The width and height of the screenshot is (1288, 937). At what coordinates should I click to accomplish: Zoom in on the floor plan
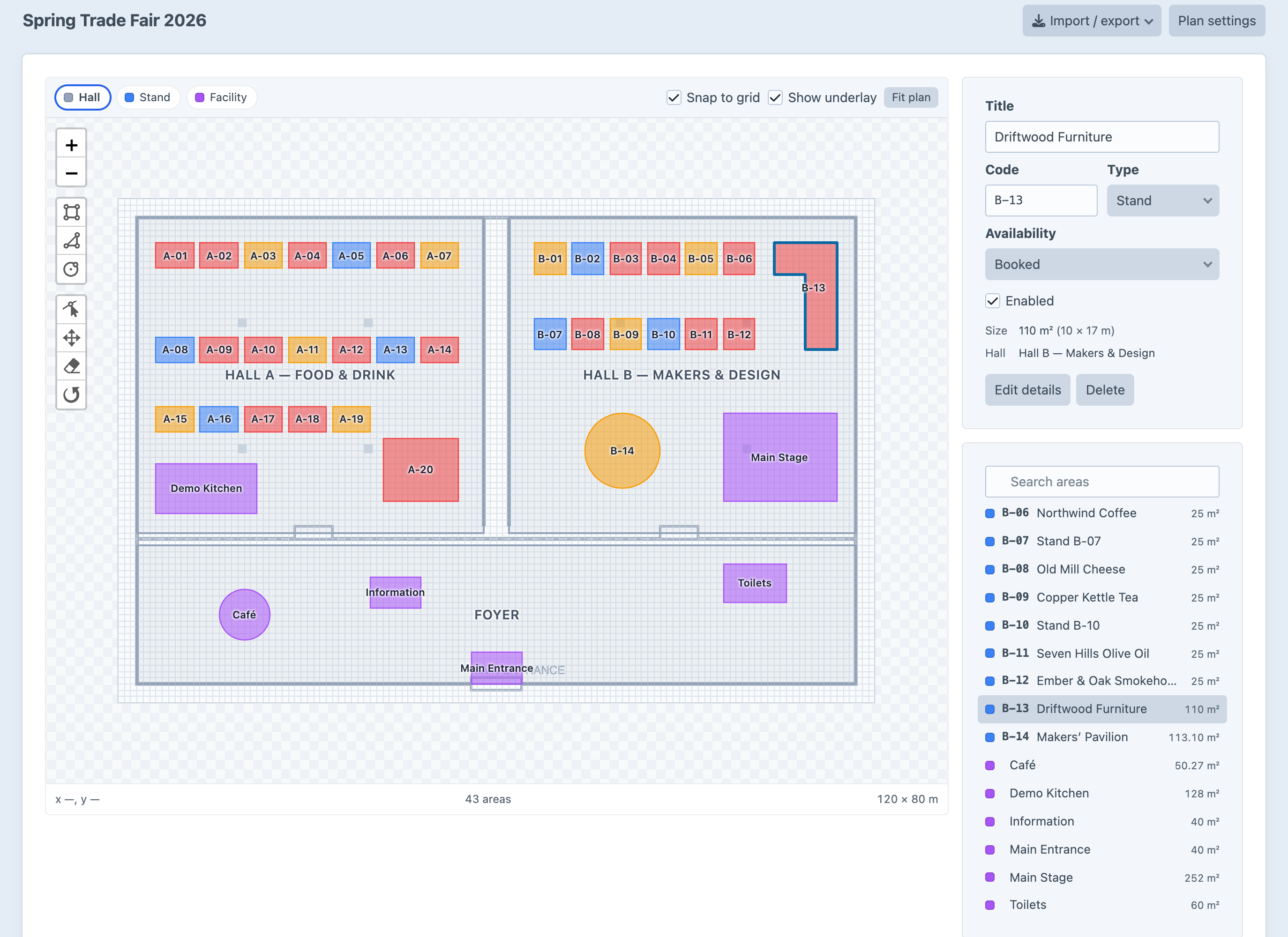[71, 145]
